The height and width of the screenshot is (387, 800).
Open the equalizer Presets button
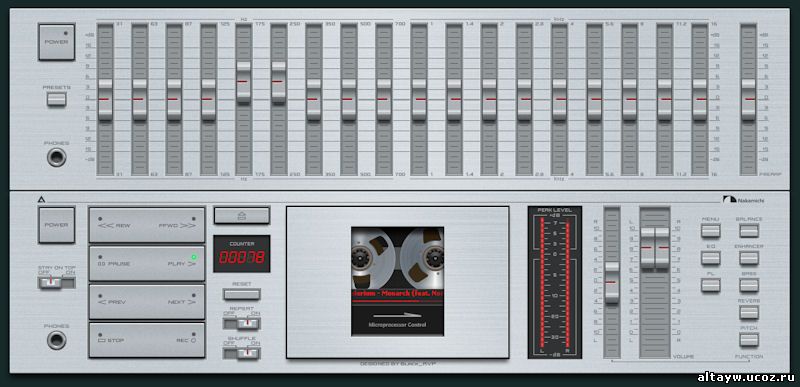pyautogui.click(x=57, y=99)
